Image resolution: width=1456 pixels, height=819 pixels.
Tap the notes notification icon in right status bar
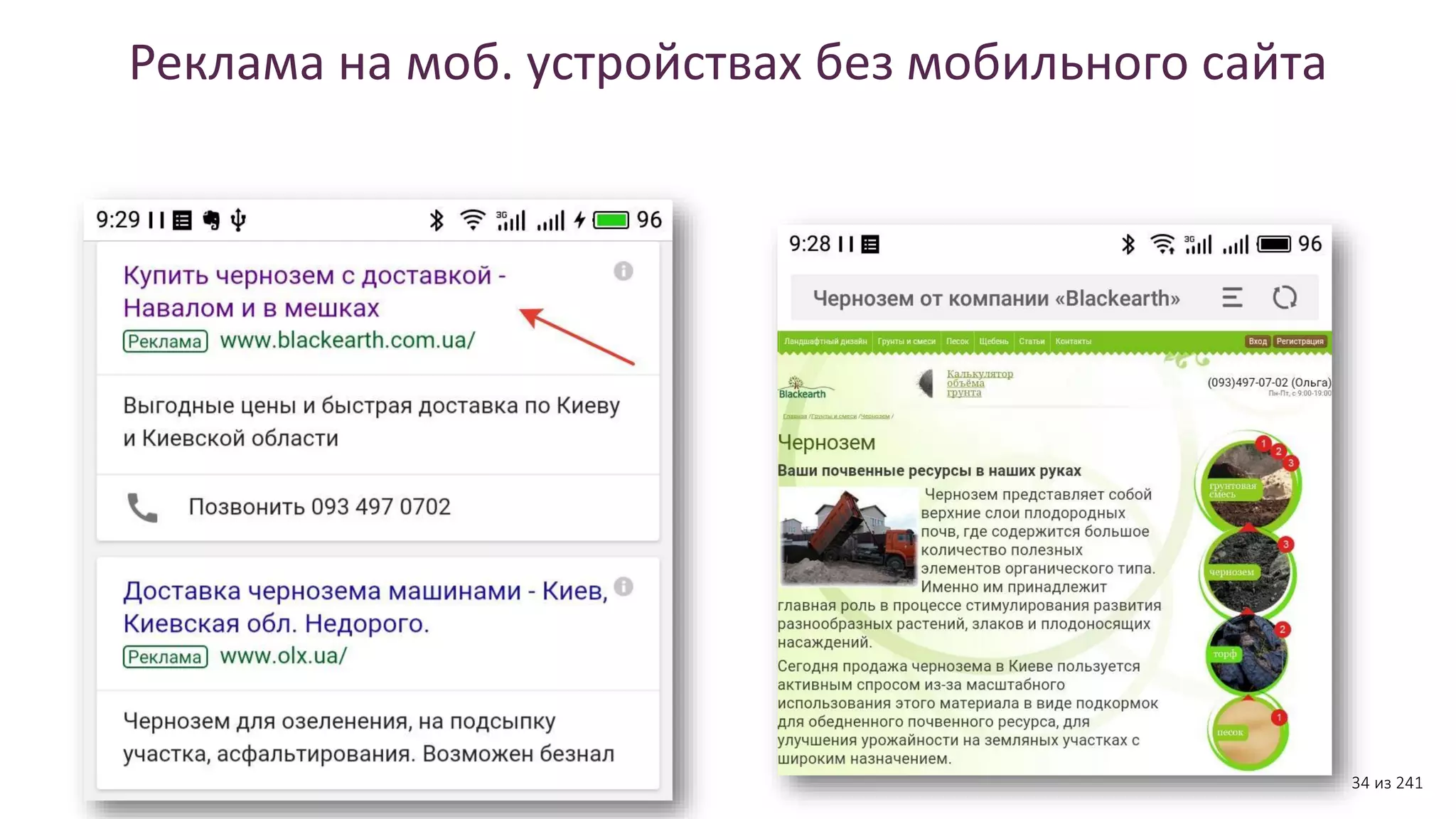click(x=870, y=245)
